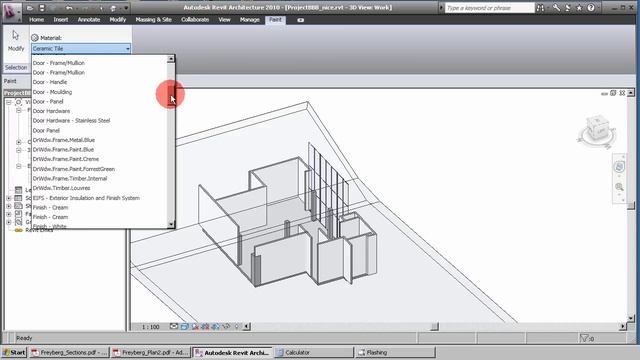Click the visual style icon in the view control bar
Viewport: 640px width, 360px height.
coord(184,327)
